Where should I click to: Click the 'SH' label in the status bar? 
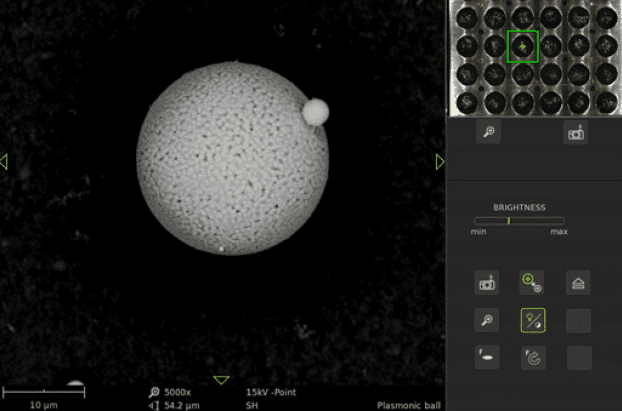(x=252, y=405)
